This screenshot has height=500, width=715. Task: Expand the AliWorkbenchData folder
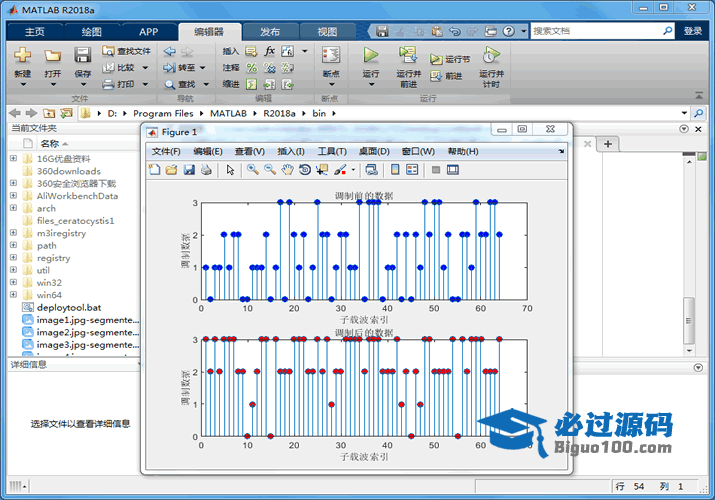(x=13, y=195)
